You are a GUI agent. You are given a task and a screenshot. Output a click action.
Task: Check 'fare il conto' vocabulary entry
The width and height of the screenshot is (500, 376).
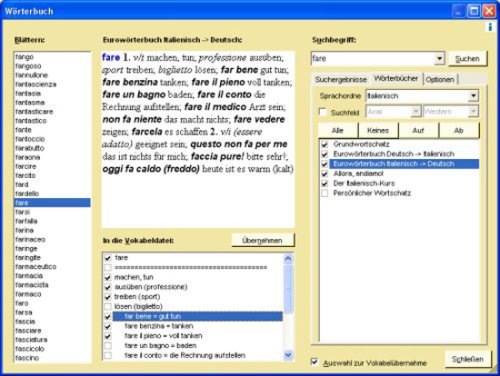[108, 355]
